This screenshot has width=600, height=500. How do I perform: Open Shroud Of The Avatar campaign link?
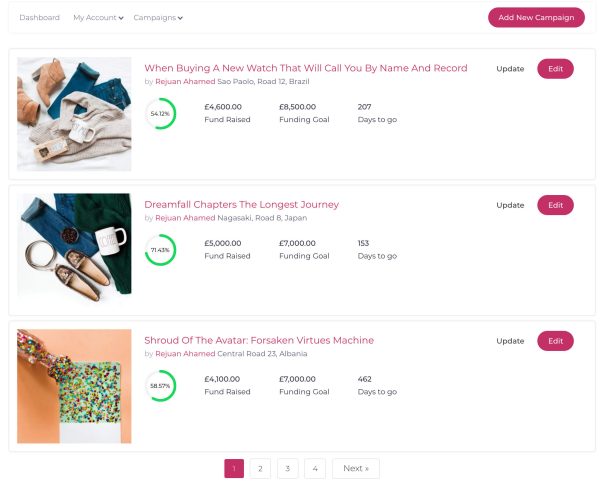(x=259, y=340)
